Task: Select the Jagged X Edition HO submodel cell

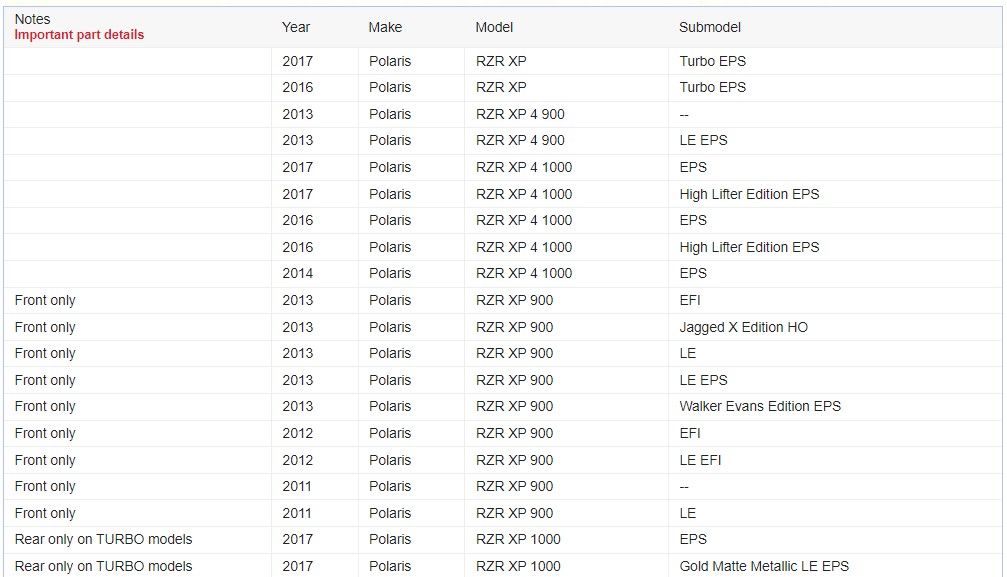Action: (x=743, y=327)
